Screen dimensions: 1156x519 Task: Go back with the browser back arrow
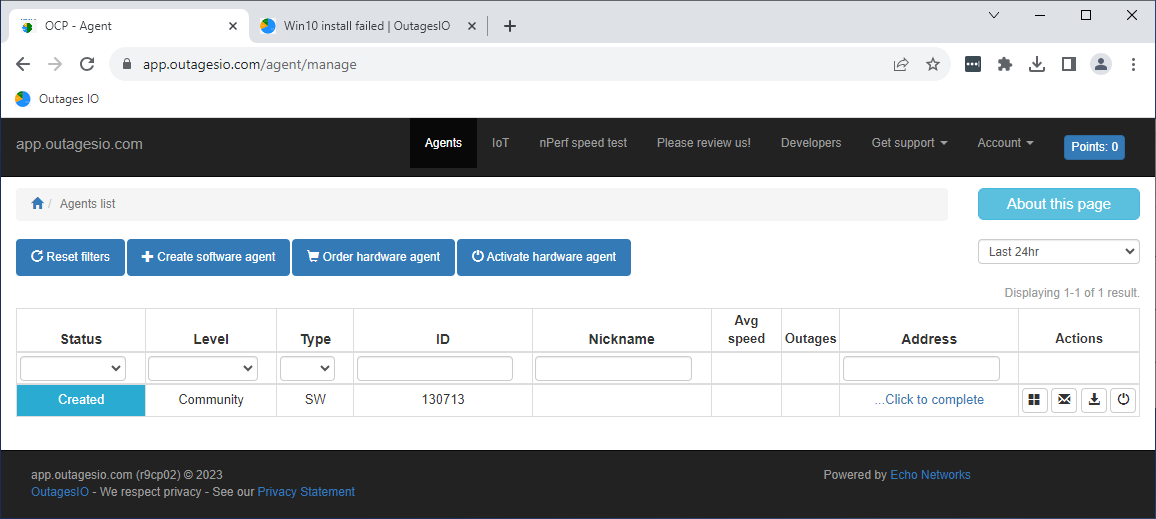click(x=23, y=64)
